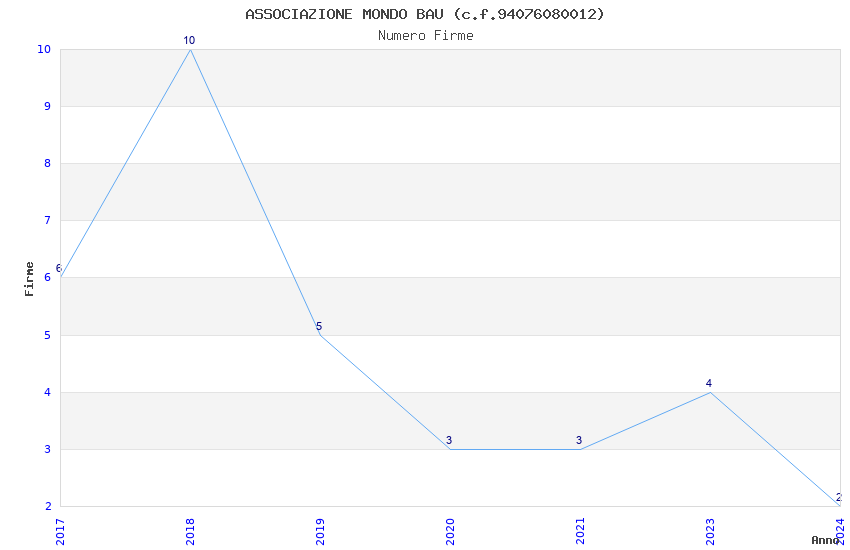Click the y-axis tick value 5
Viewport: 850px width, 550px height.
click(48, 335)
